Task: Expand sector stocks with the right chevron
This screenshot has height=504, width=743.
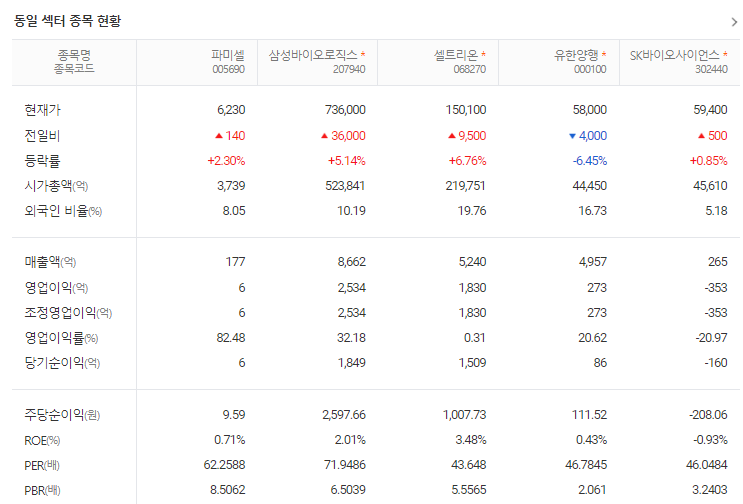Action: point(734,22)
